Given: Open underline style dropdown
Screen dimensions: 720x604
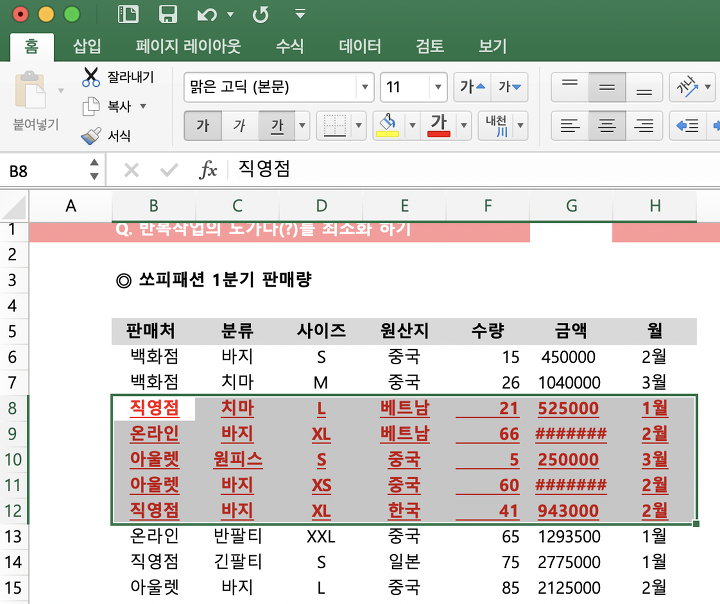Looking at the screenshot, I should click(x=302, y=125).
